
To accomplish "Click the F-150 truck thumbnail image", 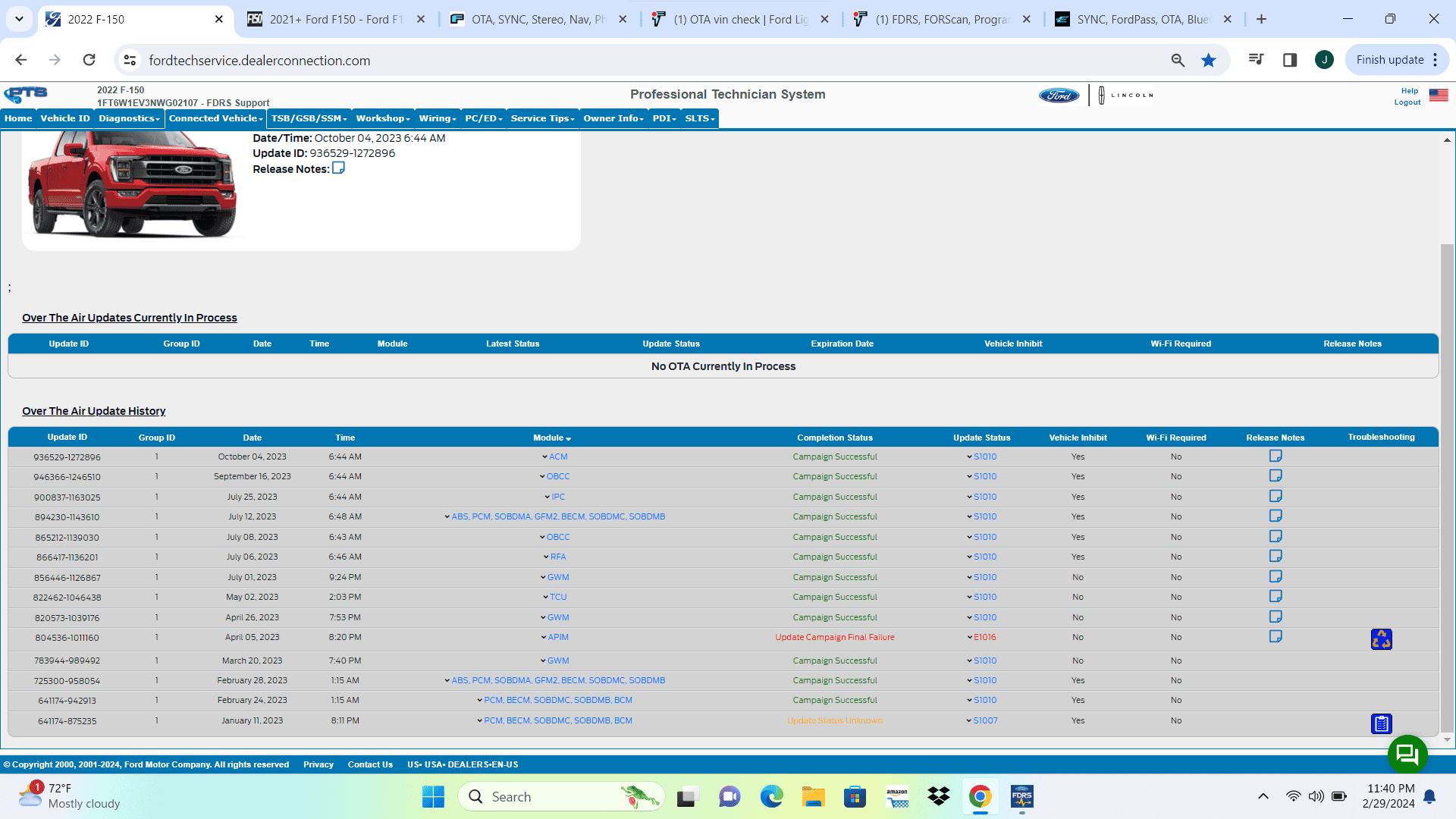I will (x=132, y=184).
